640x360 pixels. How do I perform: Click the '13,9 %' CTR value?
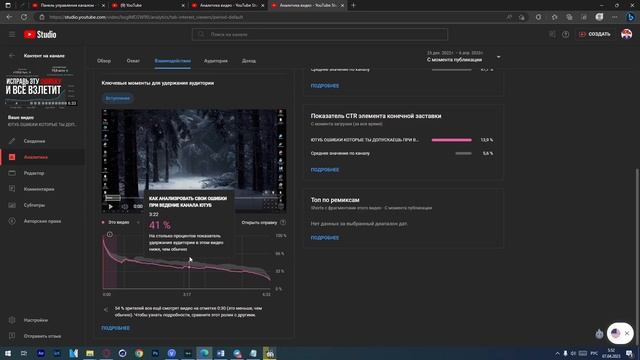487,140
